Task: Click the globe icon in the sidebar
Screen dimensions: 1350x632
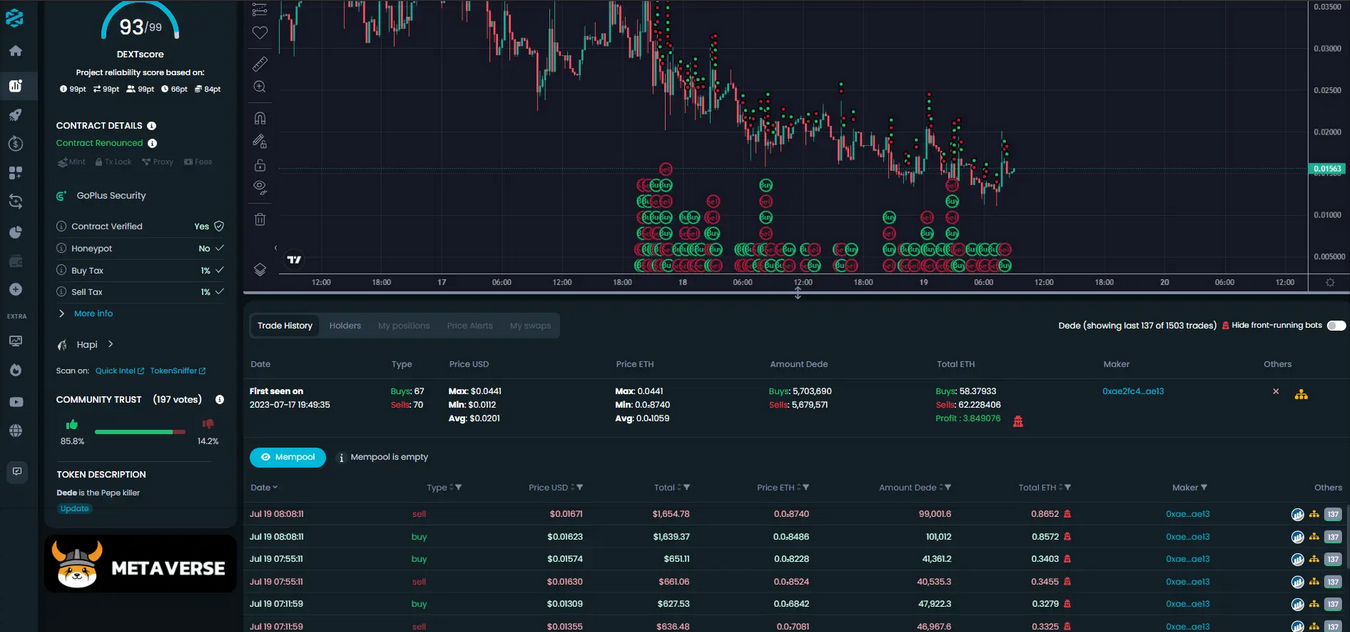Action: tap(15, 431)
